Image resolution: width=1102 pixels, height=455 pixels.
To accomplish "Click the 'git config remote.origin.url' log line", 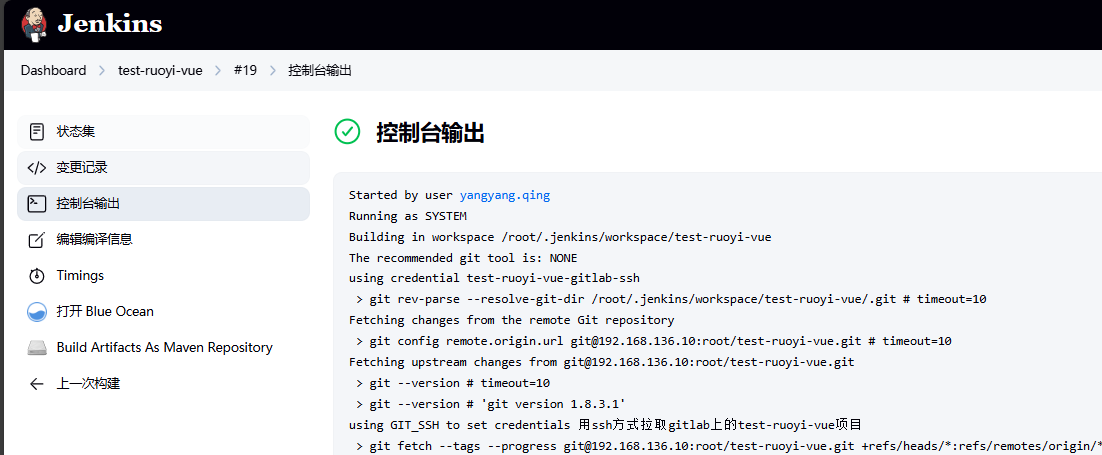I will pyautogui.click(x=654, y=341).
